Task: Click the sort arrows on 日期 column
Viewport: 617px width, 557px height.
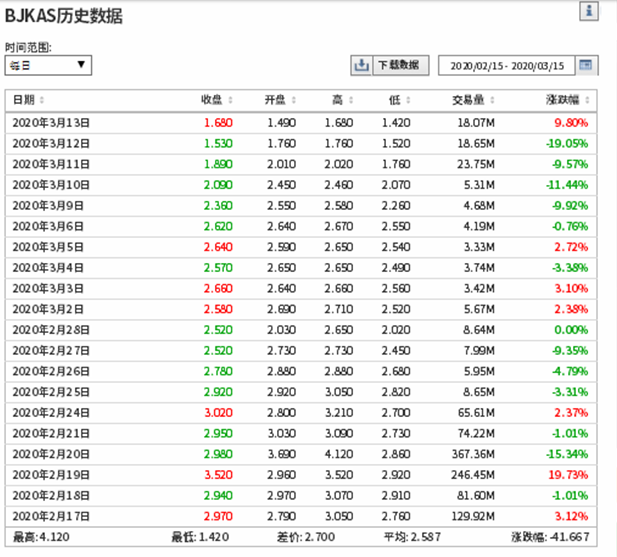Action: pyautogui.click(x=42, y=100)
